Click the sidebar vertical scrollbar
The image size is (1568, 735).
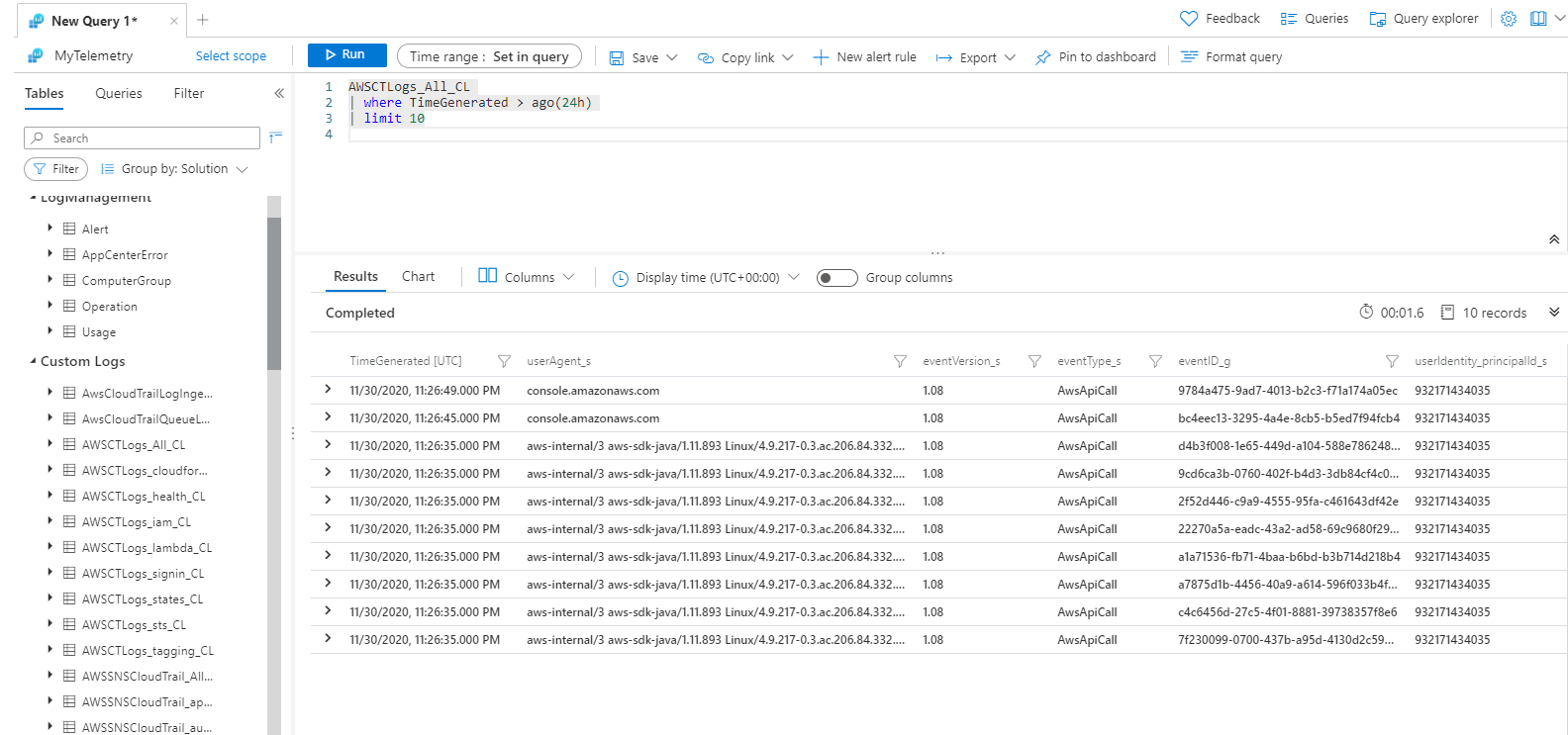tap(274, 293)
